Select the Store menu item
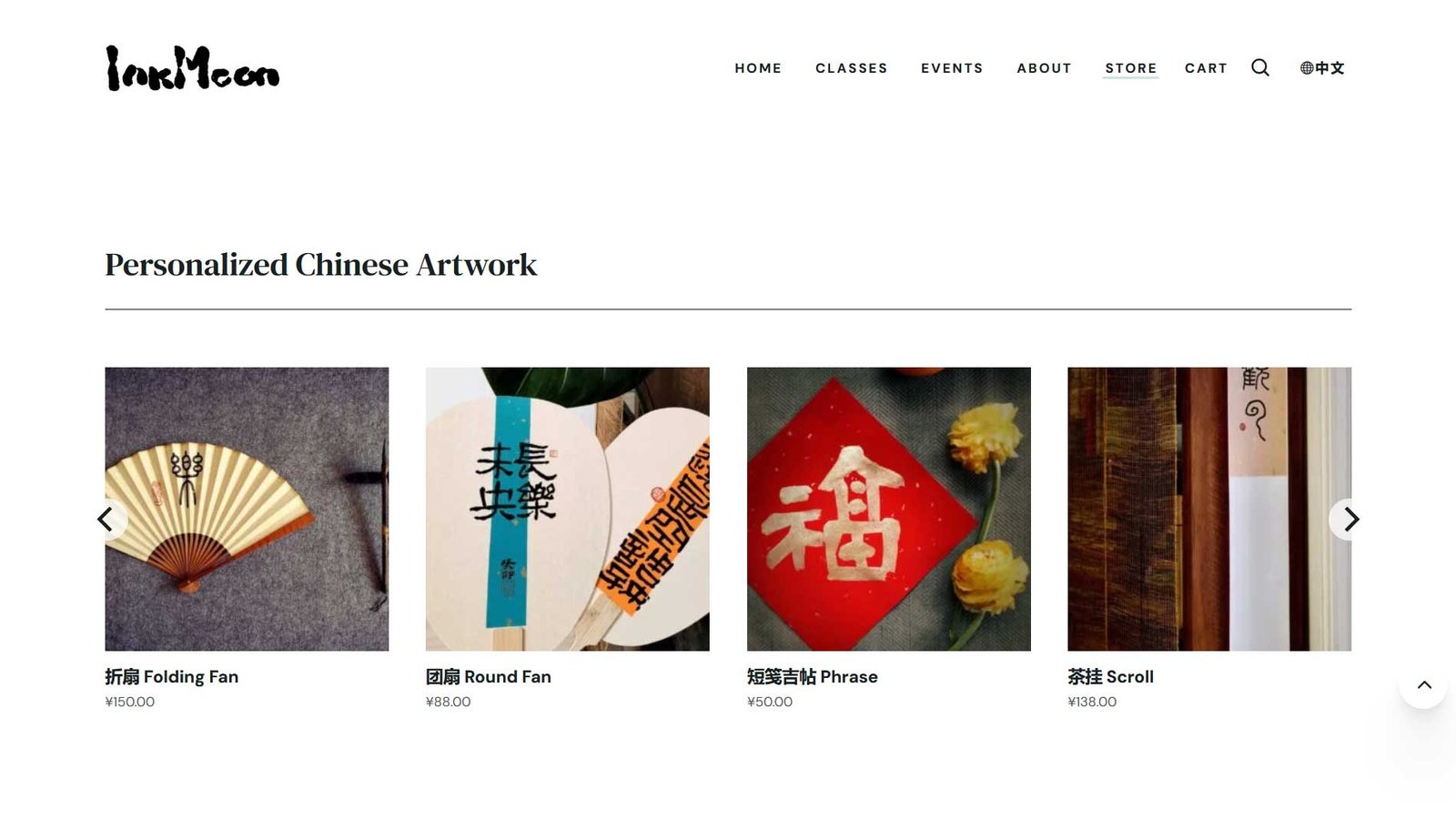The image size is (1456, 819). coord(1131,68)
